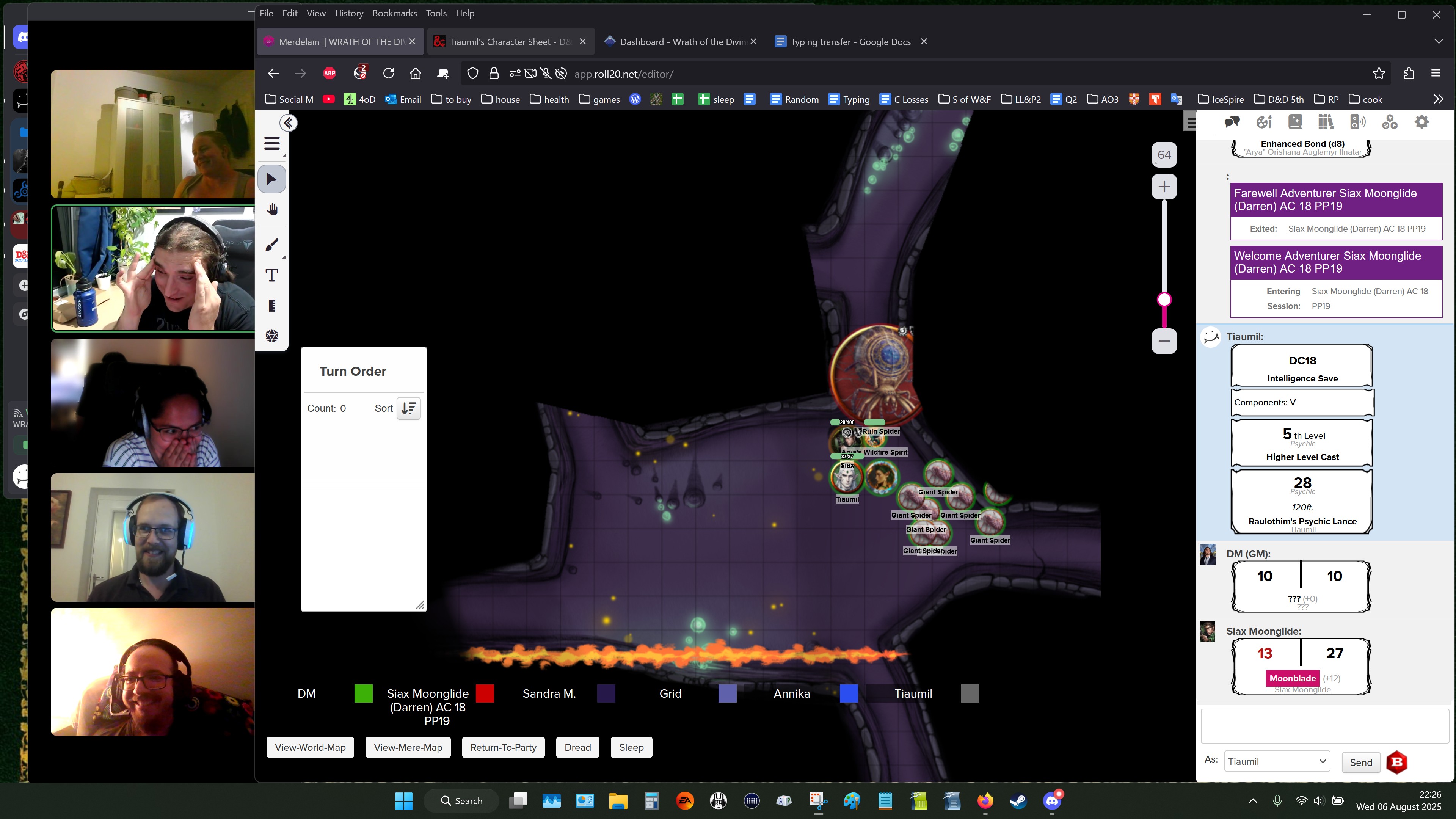The width and height of the screenshot is (1456, 819).
Task: Select the Pan hand tool
Action: 272,210
